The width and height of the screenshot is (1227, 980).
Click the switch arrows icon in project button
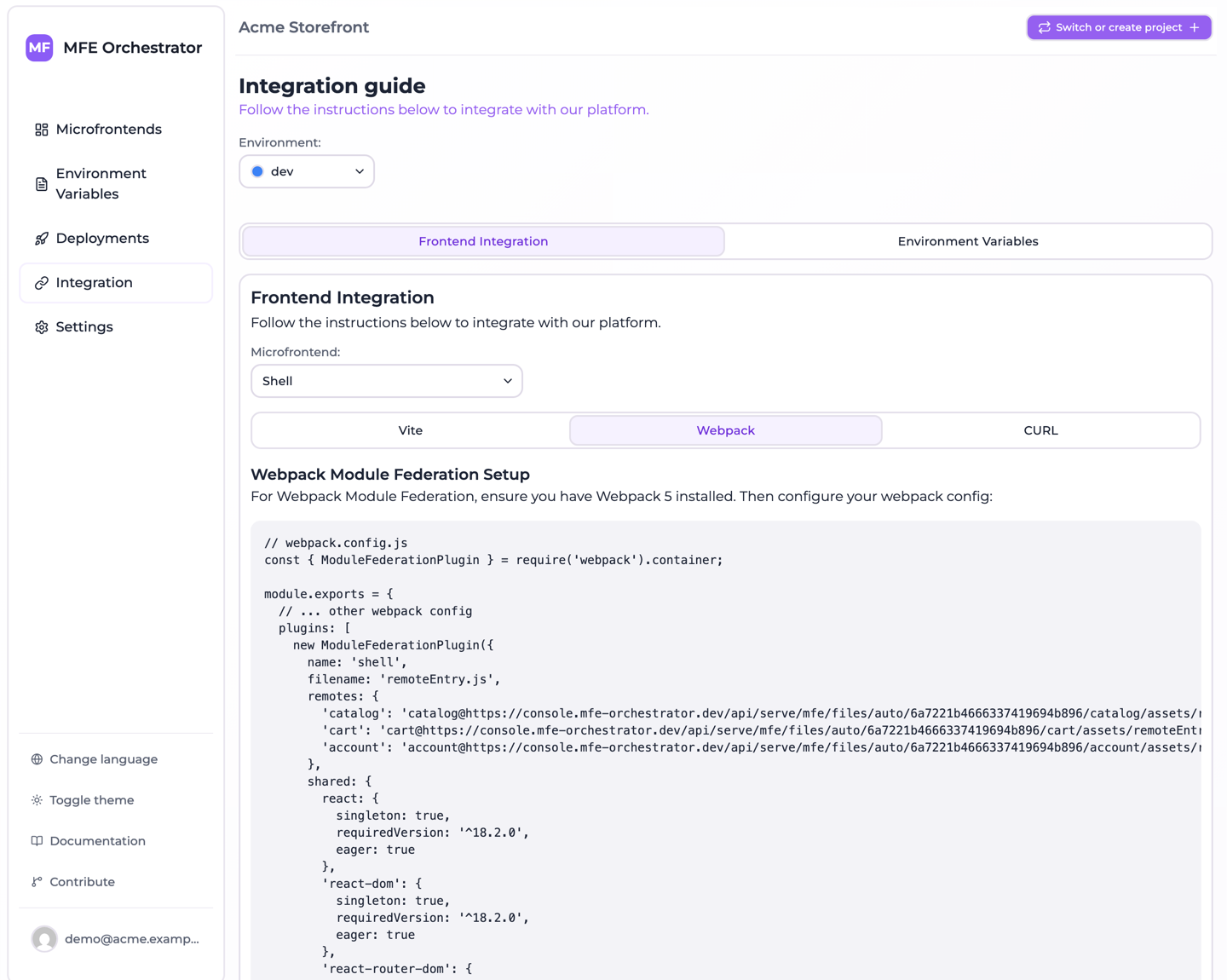point(1044,27)
